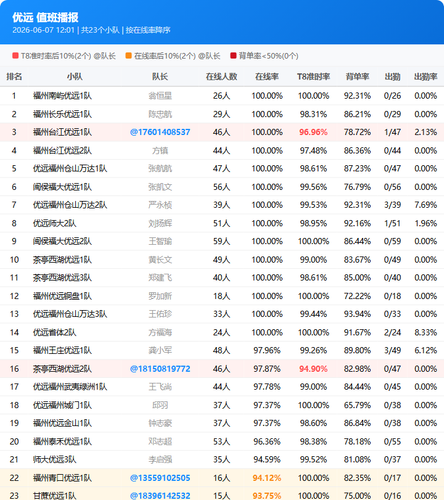
Task: Click the 排名 column header
Action: tap(14, 77)
